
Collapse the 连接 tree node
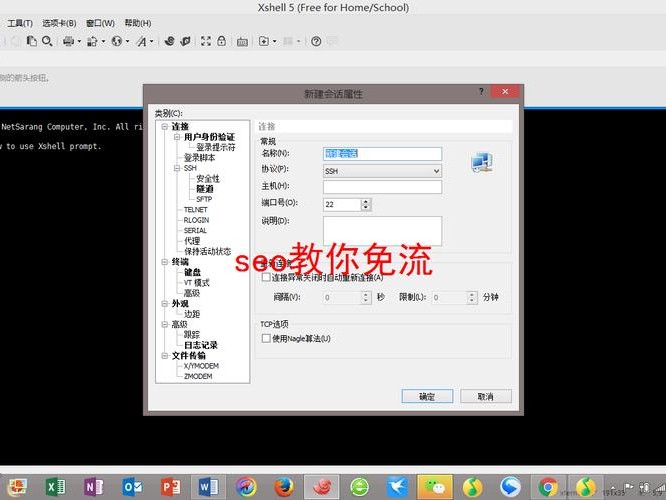click(x=165, y=127)
